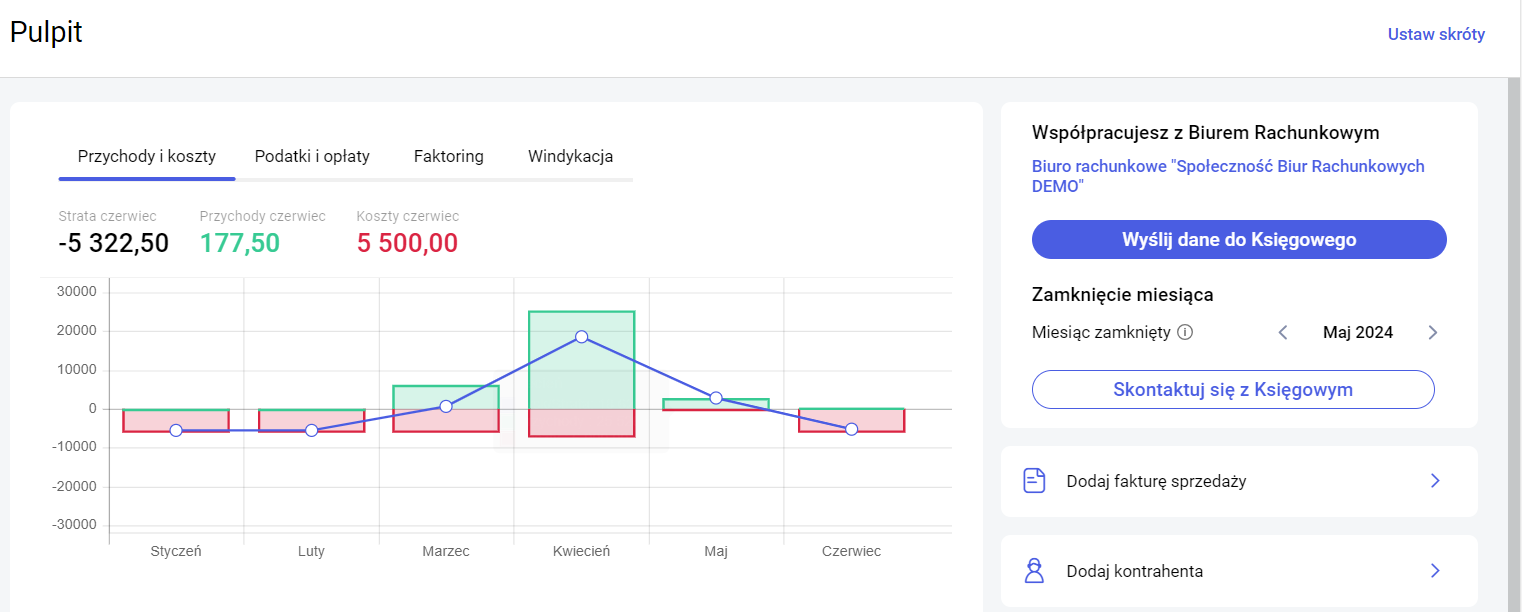Click the Kwiecień data point on line

tap(581, 337)
